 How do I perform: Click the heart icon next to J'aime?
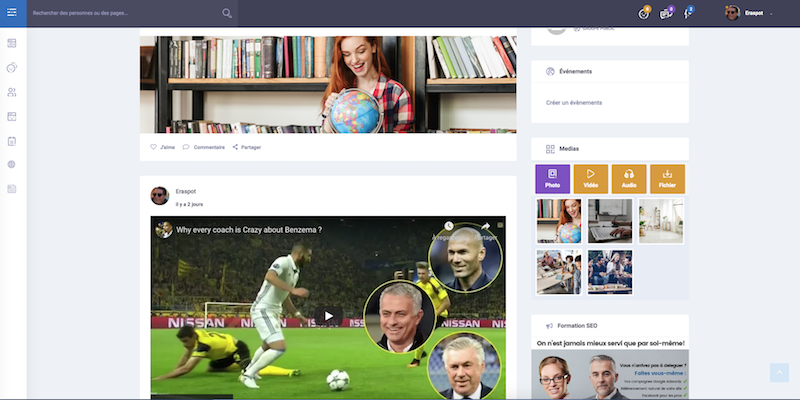coord(153,147)
